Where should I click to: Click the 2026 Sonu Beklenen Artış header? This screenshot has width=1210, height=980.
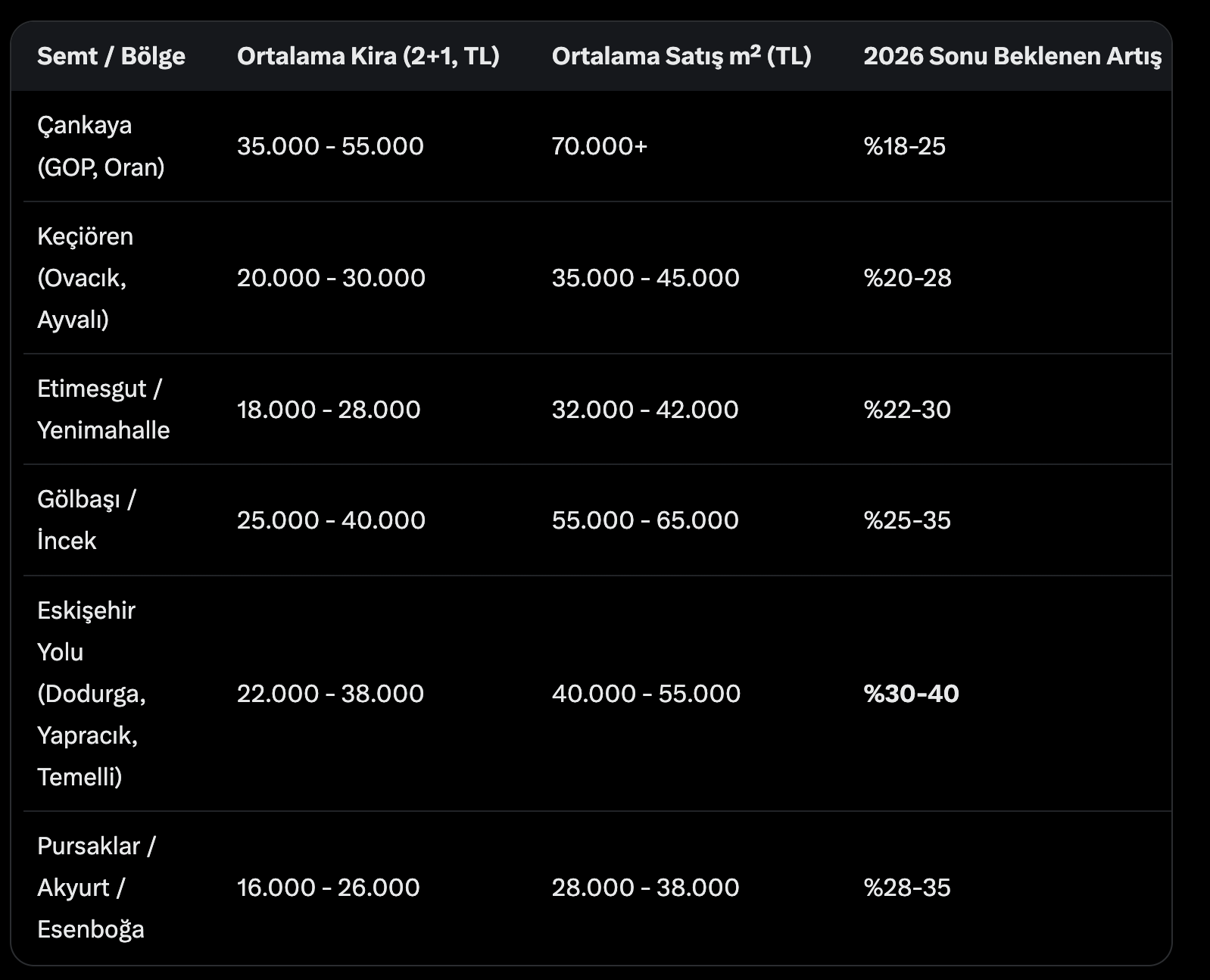pyautogui.click(x=1012, y=56)
